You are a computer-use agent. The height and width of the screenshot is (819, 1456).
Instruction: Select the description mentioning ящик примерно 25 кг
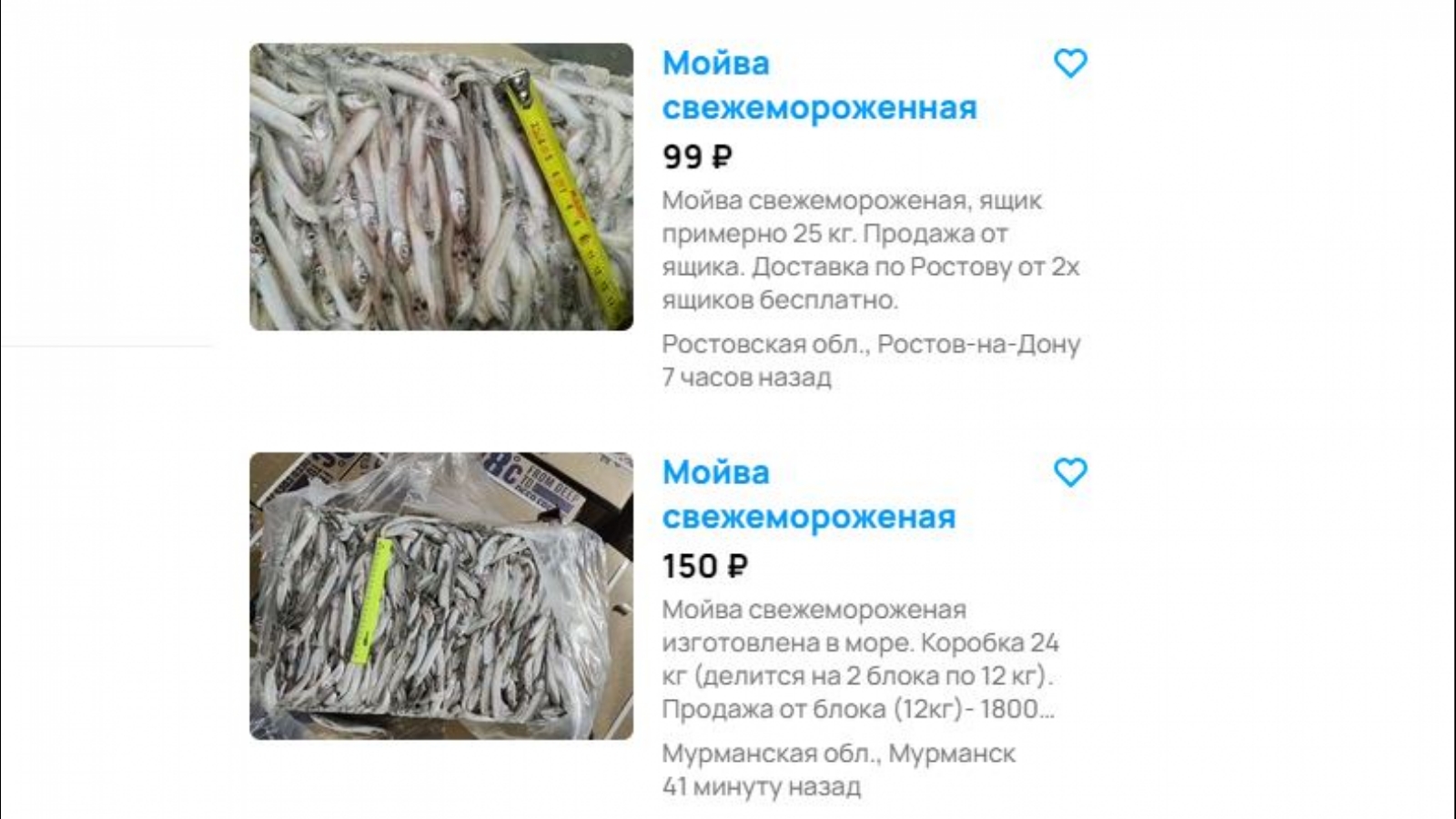click(871, 250)
